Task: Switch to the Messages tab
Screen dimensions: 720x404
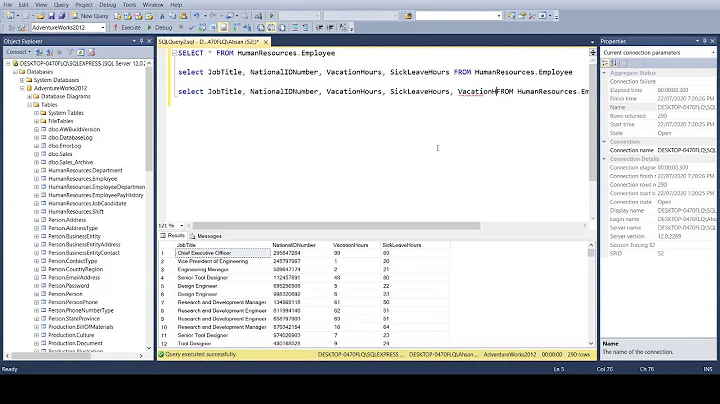Action: point(208,236)
